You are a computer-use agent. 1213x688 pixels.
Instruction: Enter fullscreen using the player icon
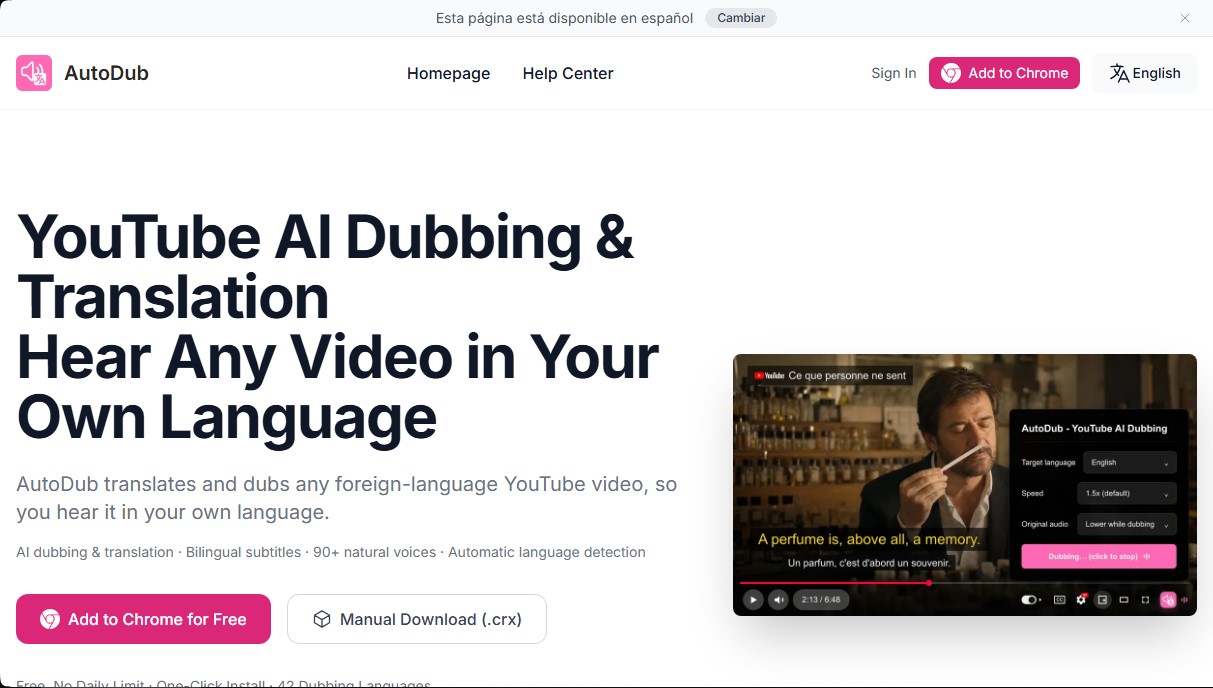click(1146, 600)
